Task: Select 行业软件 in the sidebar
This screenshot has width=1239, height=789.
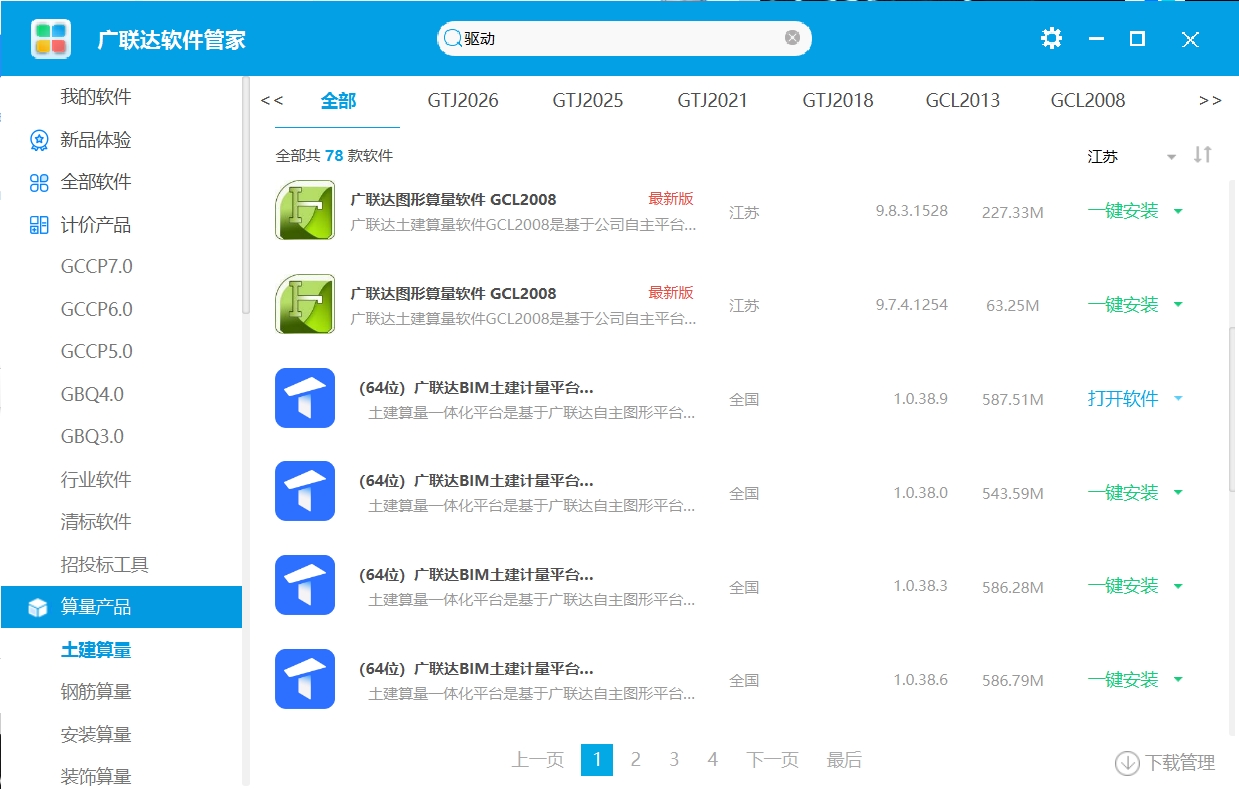Action: (x=96, y=480)
